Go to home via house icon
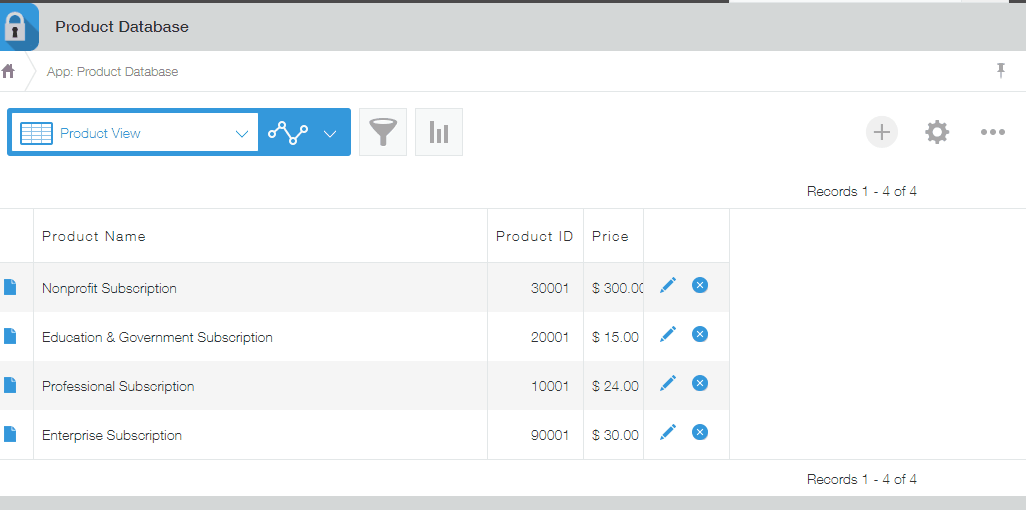Viewport: 1026px width, 510px height. (x=9, y=71)
